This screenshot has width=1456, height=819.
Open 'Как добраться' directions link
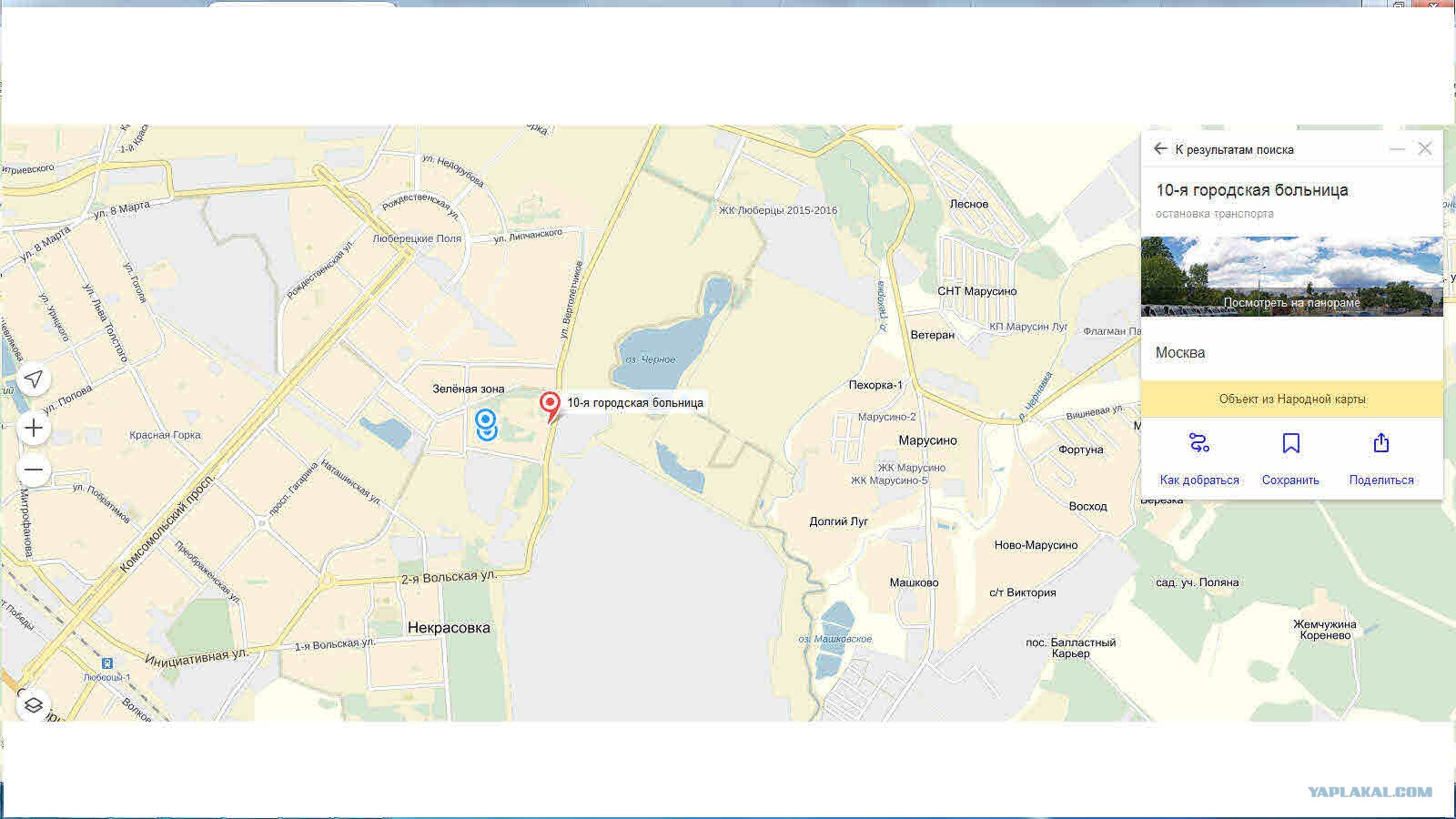[1199, 480]
